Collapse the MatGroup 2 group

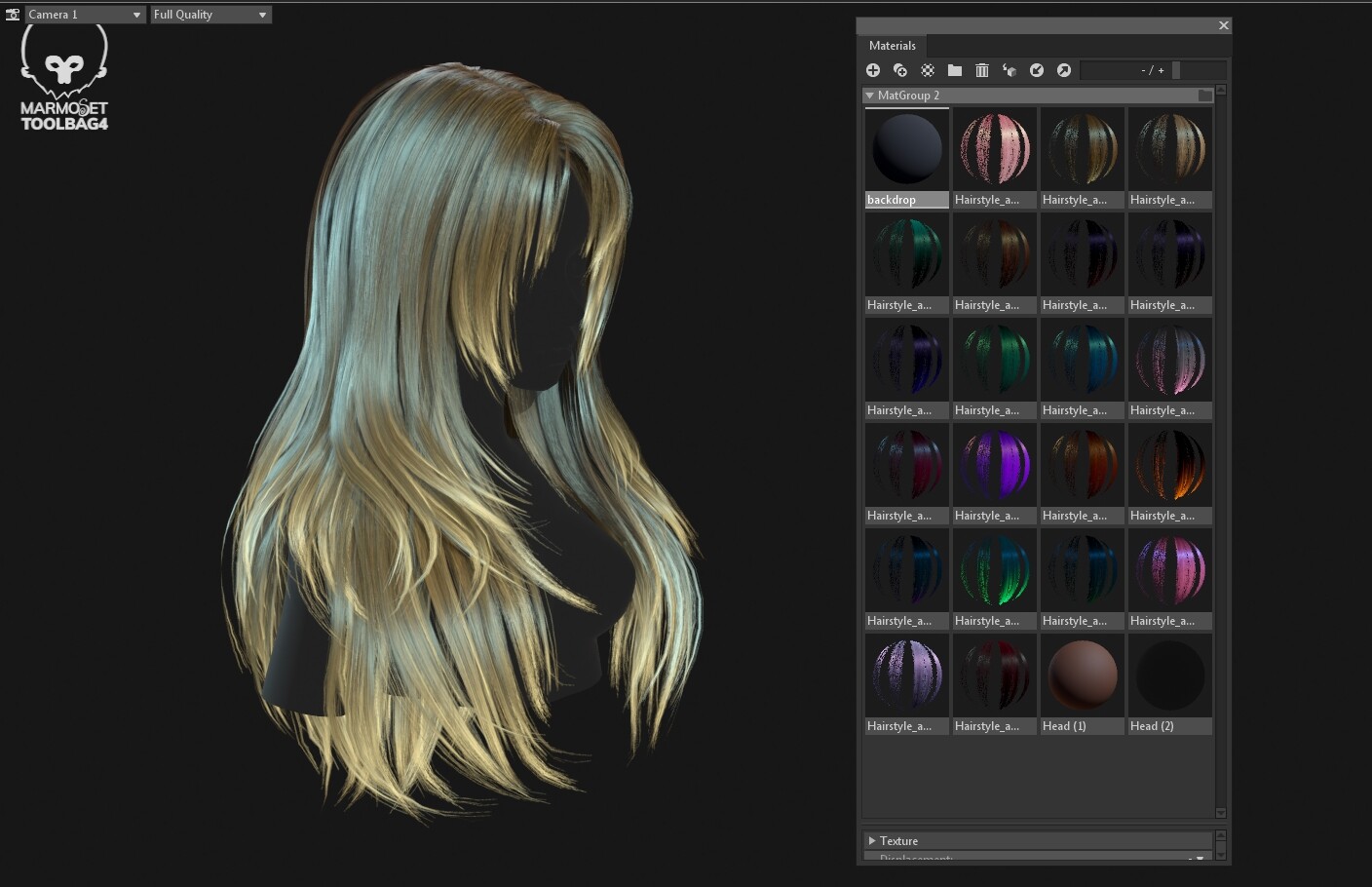(x=869, y=95)
